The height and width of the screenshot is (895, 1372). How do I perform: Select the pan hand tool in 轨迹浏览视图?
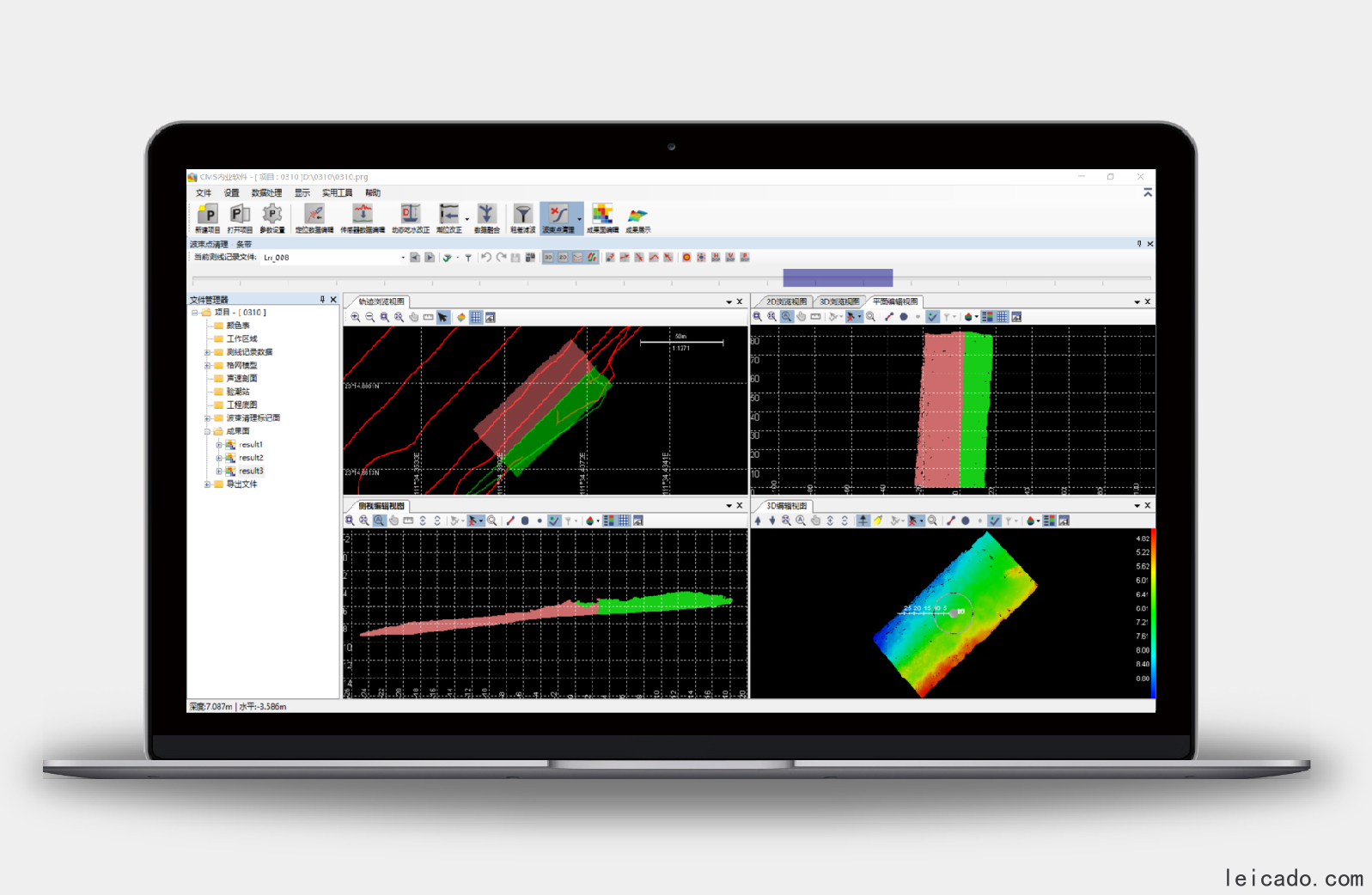point(413,318)
